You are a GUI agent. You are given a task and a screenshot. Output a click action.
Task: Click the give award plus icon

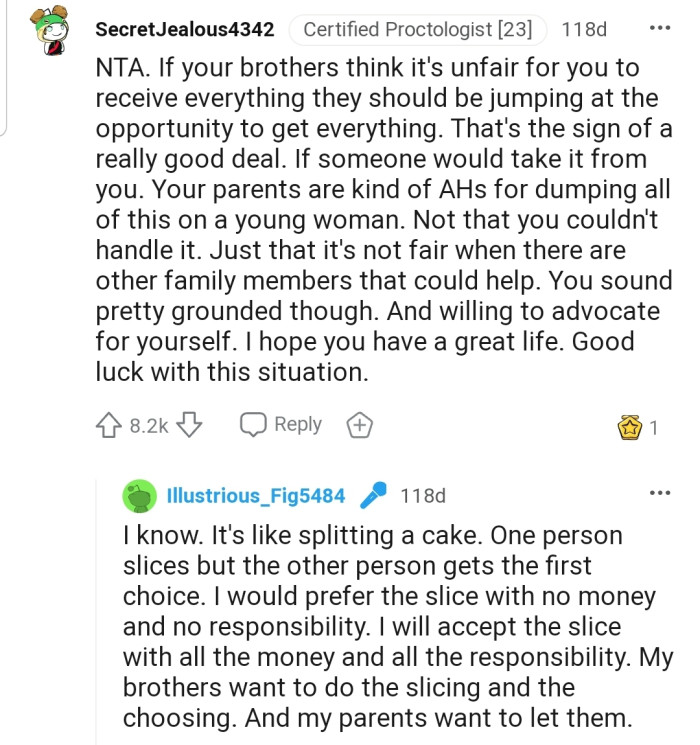point(359,425)
